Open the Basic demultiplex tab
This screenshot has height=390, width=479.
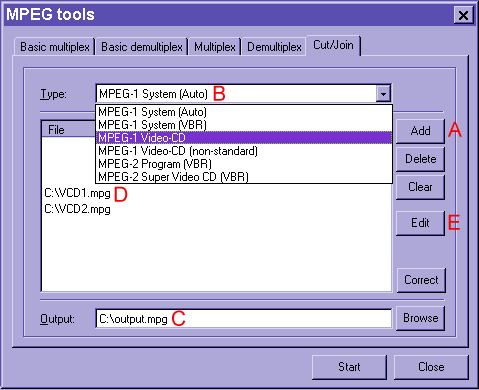pos(142,47)
